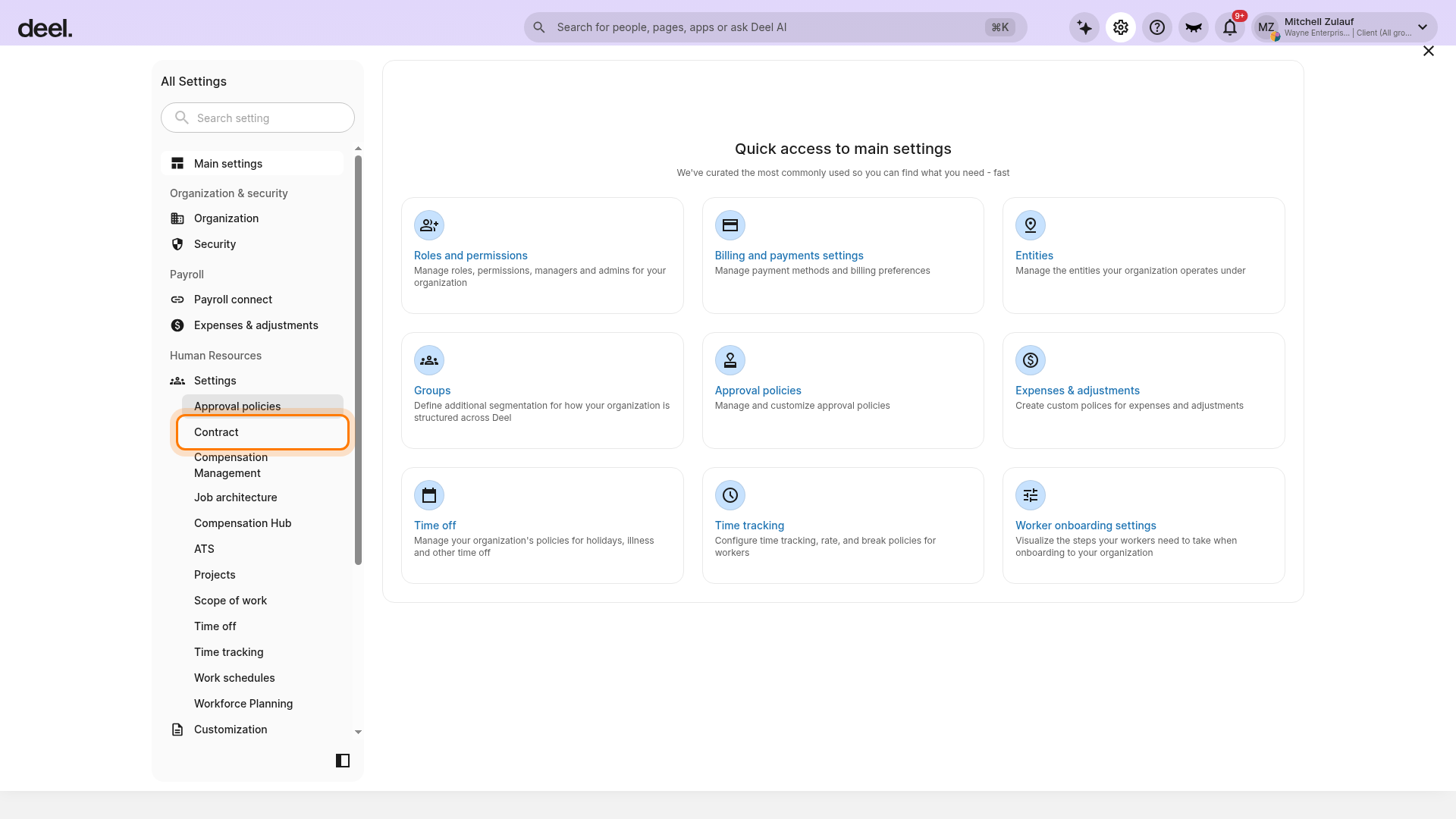Click the Security shield icon
The width and height of the screenshot is (1456, 819).
pyautogui.click(x=177, y=244)
